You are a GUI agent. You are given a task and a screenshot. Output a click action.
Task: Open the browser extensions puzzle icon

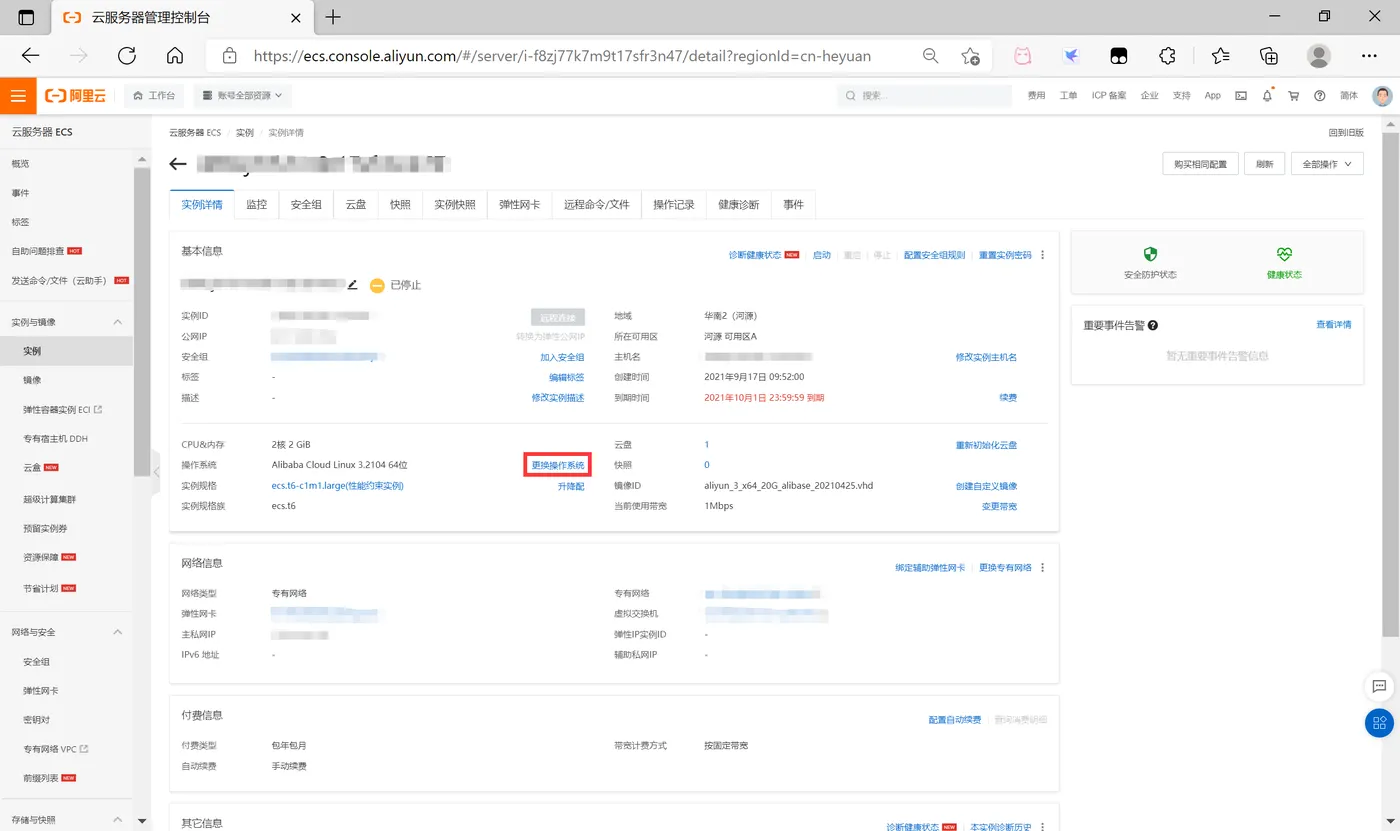click(x=1167, y=56)
